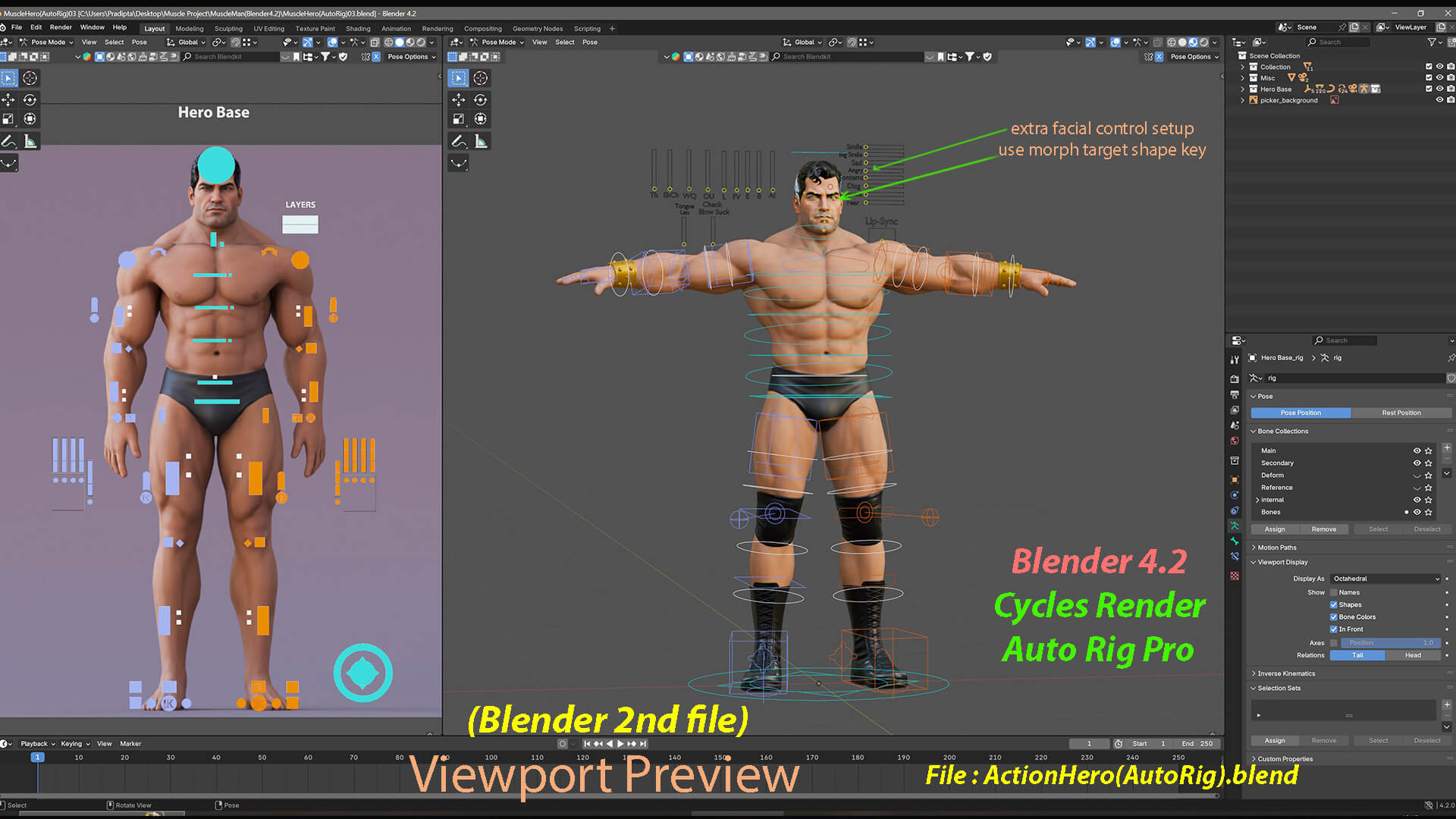The width and height of the screenshot is (1456, 819).
Task: Switch right viewport to wireframe shading
Action: (1172, 42)
